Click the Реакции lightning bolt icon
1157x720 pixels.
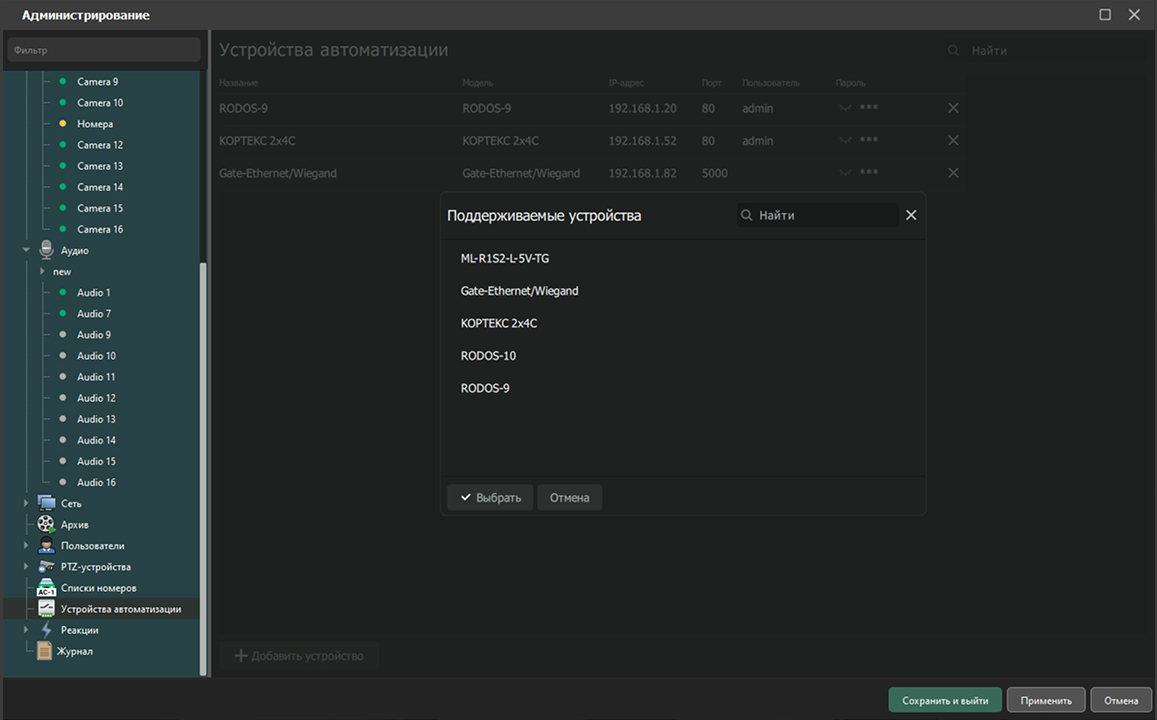[46, 630]
